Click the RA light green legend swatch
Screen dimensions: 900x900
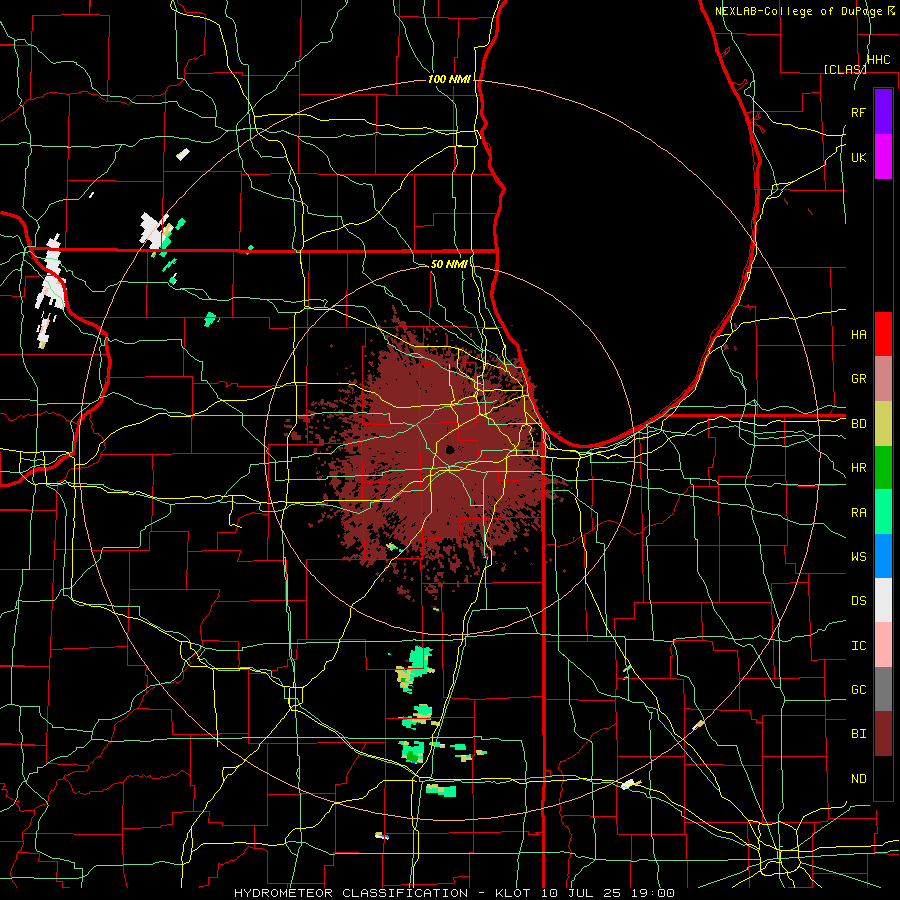883,512
